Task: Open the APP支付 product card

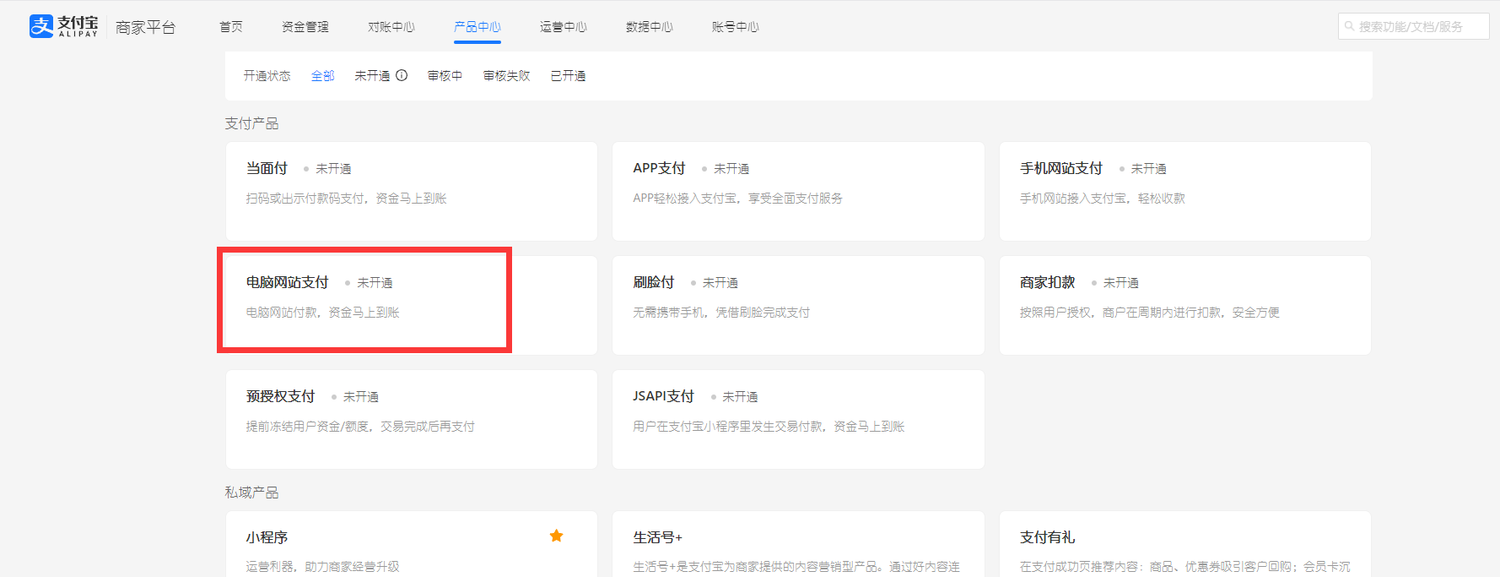Action: click(x=798, y=191)
